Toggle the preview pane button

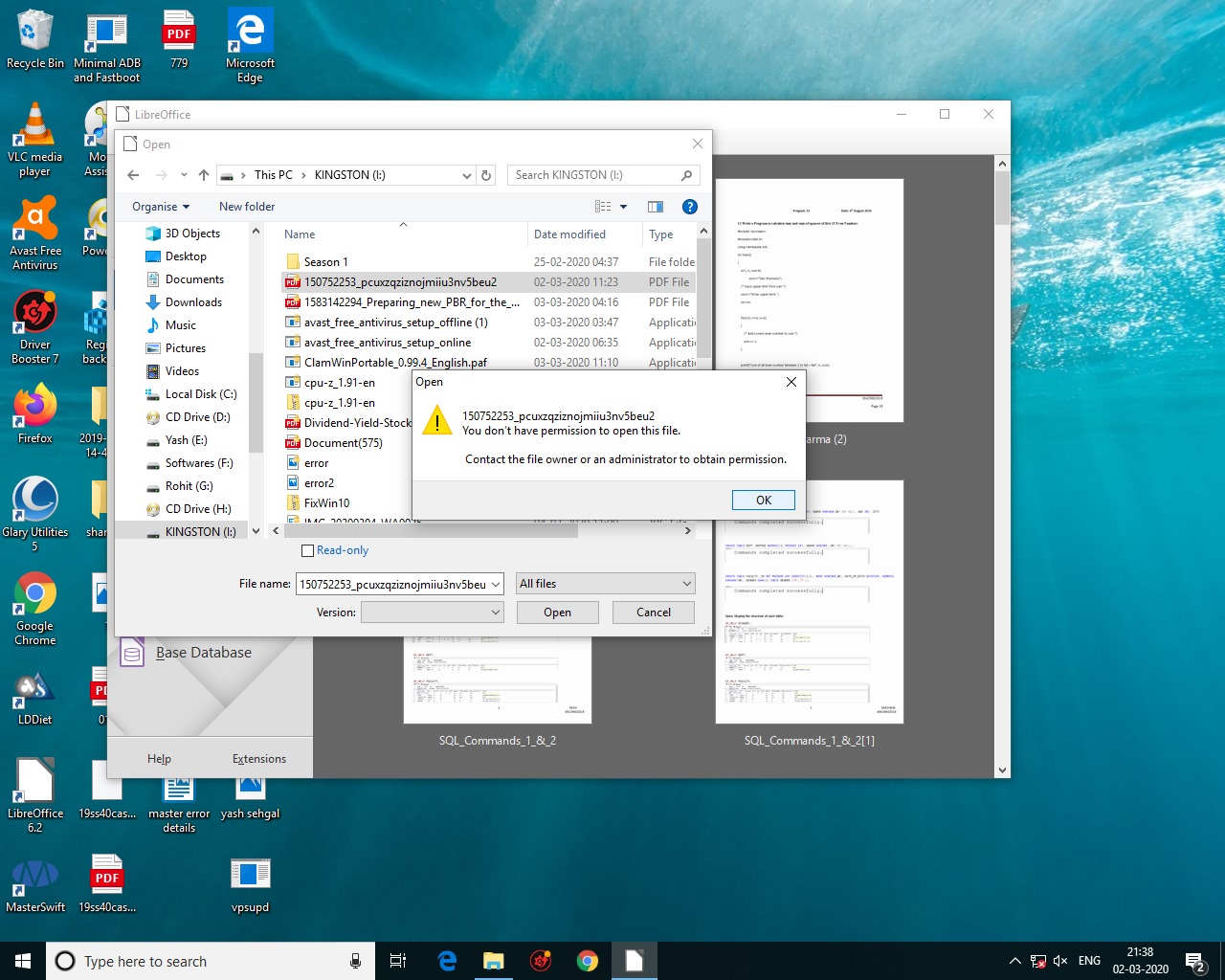[x=656, y=207]
